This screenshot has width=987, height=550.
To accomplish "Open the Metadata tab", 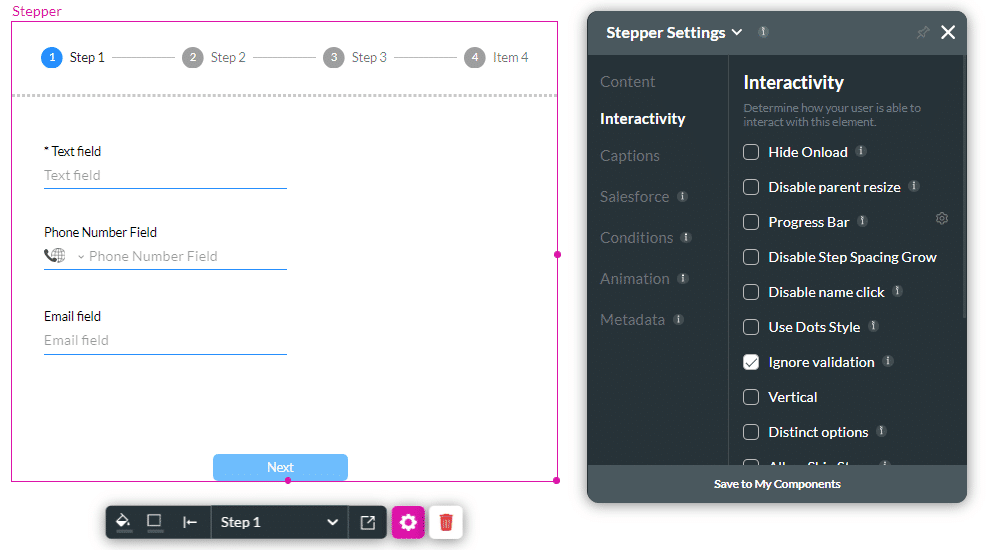I will coord(632,320).
